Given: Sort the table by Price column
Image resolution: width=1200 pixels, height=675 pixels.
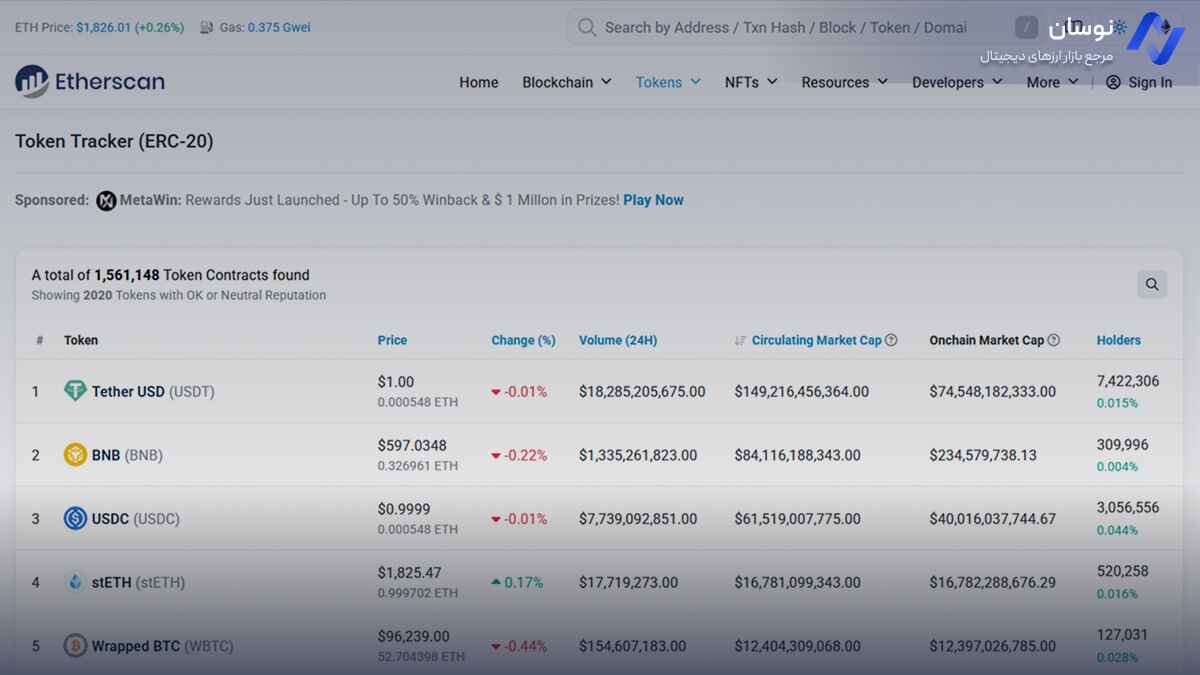Looking at the screenshot, I should (392, 340).
